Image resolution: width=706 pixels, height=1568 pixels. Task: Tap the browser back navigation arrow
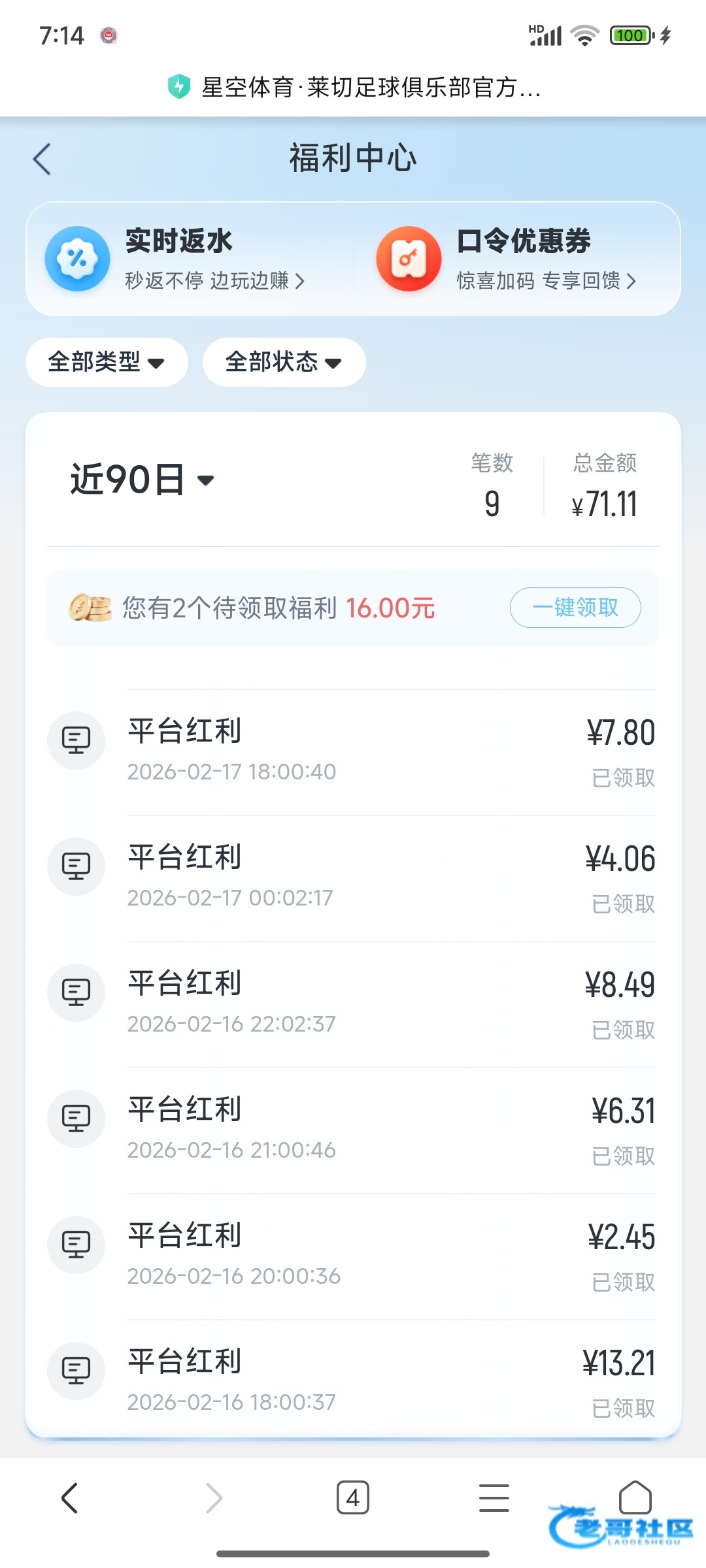[x=70, y=1497]
